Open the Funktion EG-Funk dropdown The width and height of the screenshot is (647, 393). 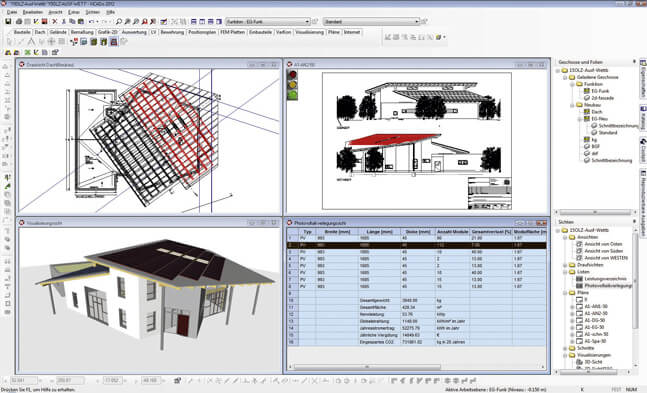pyautogui.click(x=267, y=21)
